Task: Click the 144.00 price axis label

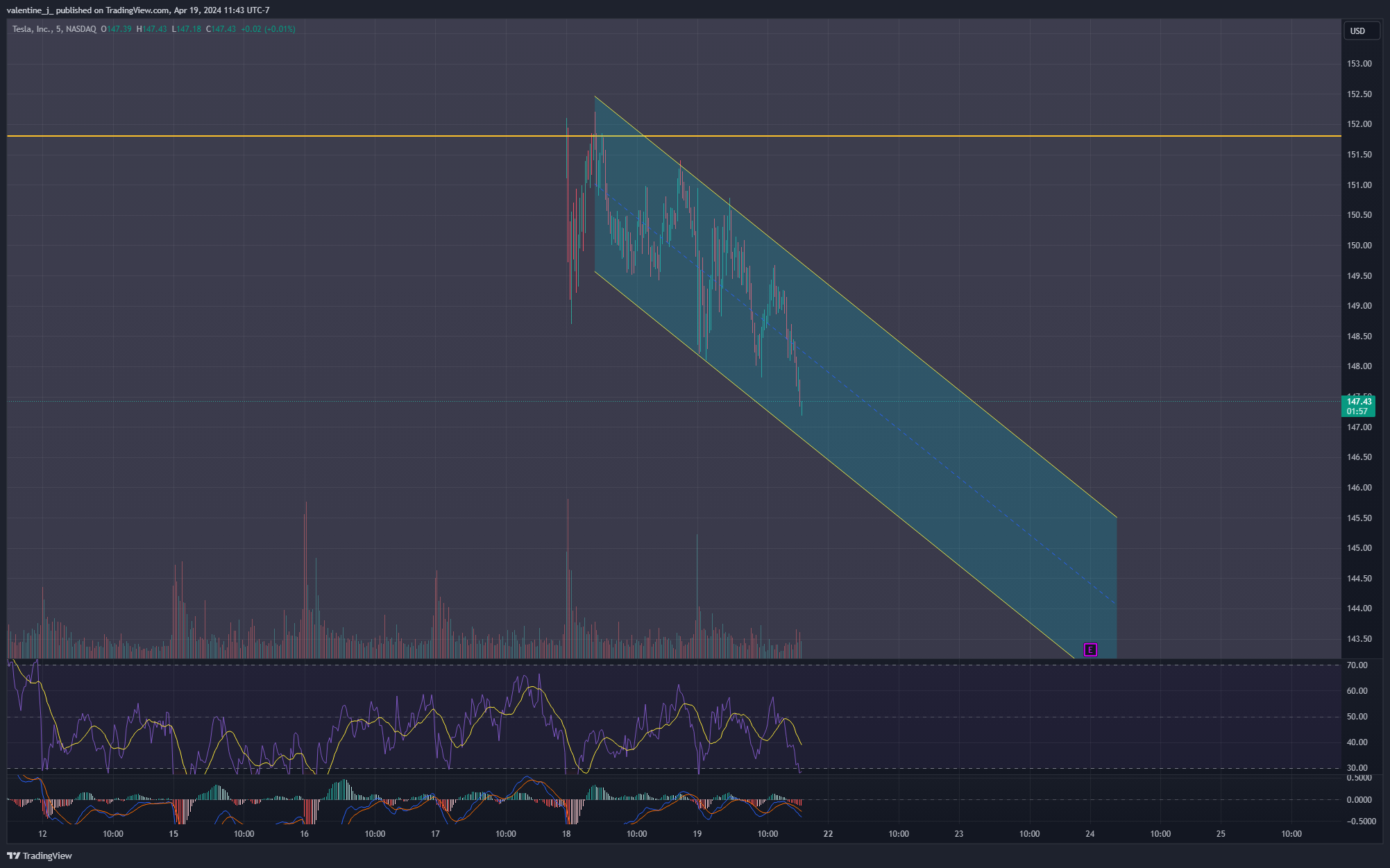Action: tap(1359, 609)
